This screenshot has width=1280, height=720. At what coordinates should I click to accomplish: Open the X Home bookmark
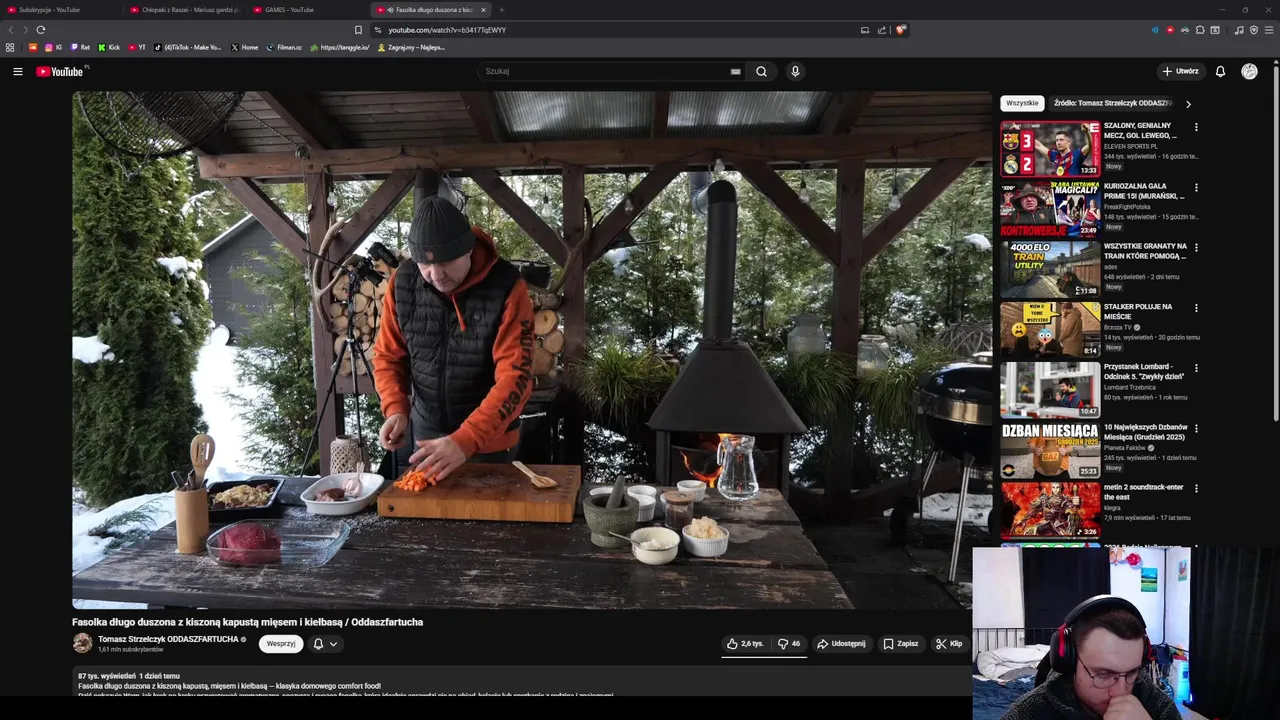(x=244, y=47)
